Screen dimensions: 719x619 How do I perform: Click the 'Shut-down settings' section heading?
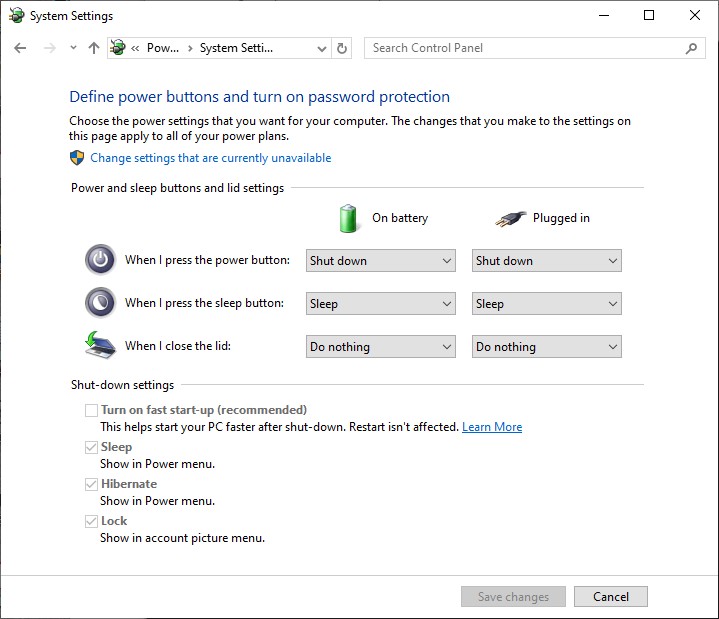(122, 385)
